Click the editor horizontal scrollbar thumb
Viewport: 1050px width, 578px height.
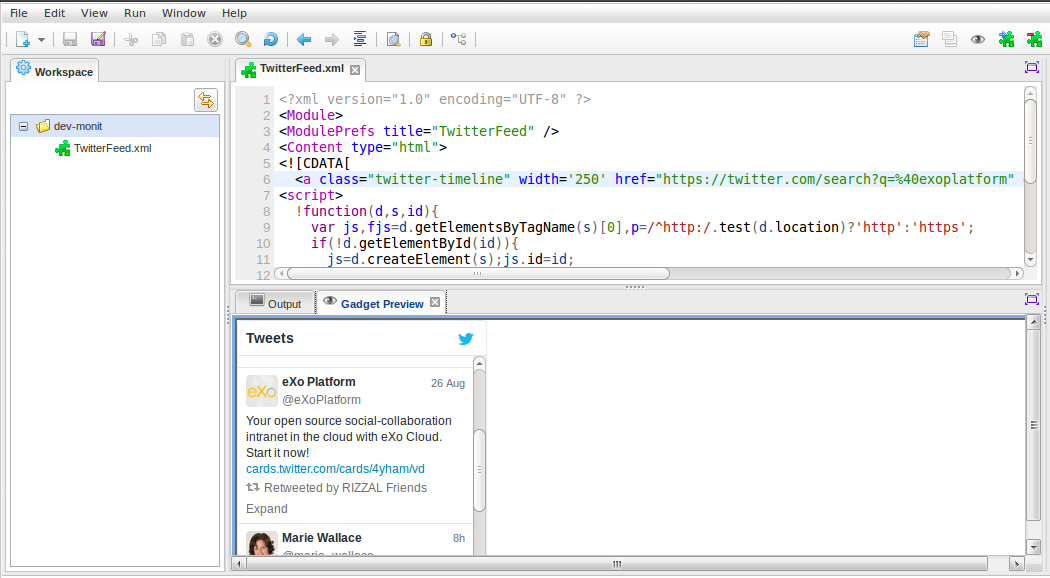[478, 273]
